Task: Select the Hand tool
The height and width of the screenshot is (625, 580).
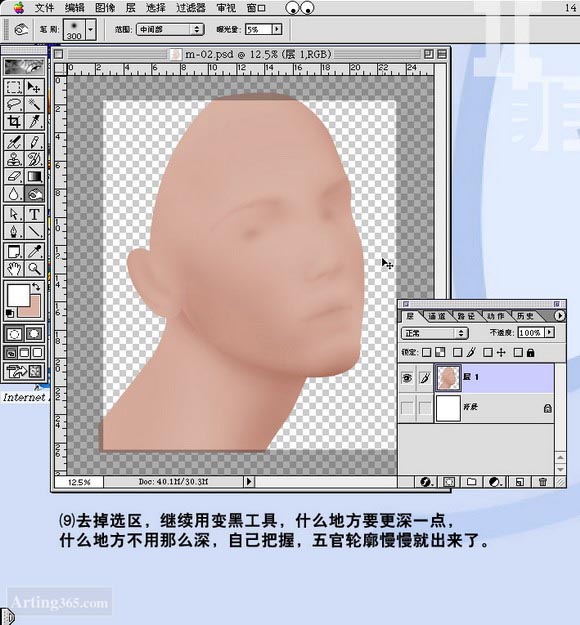Action: coord(14,269)
